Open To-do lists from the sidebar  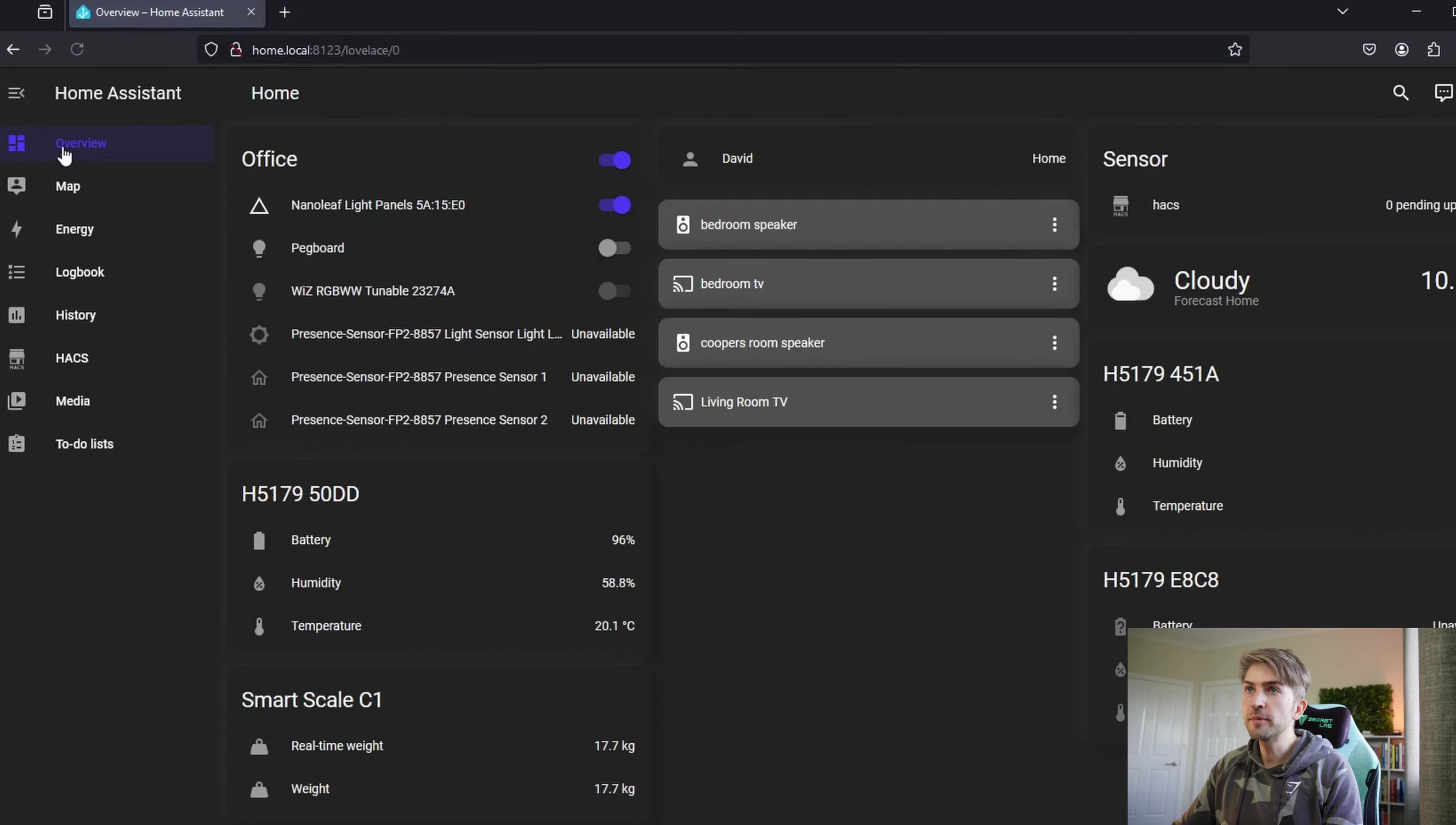tap(107, 444)
